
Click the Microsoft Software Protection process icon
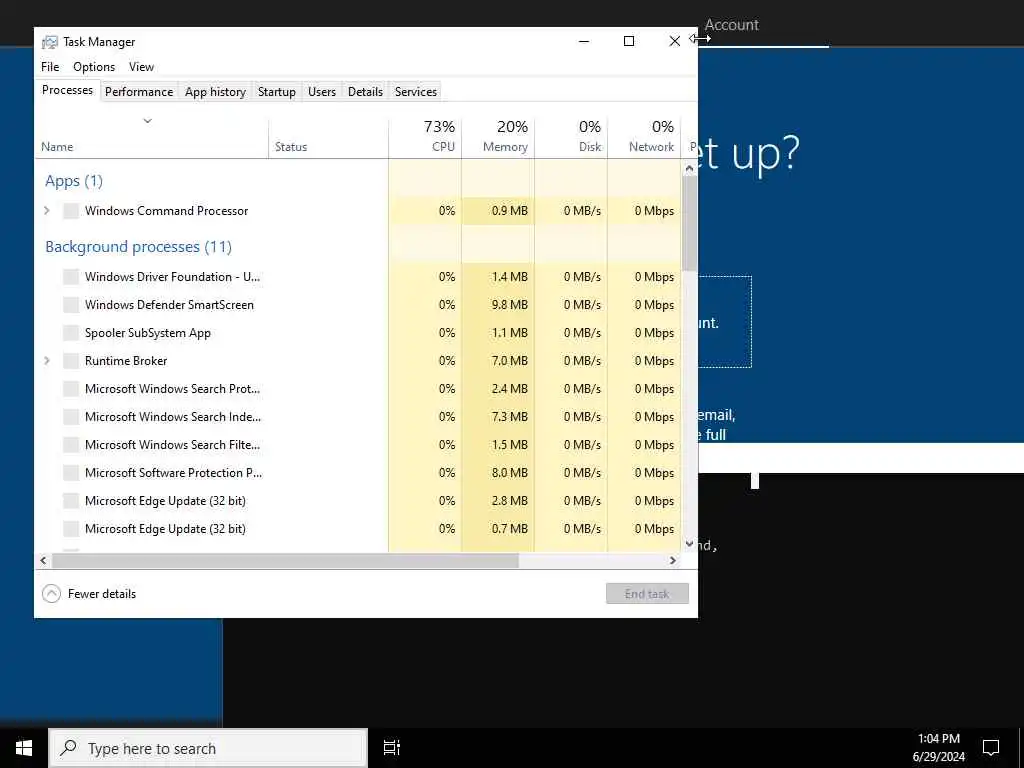coord(71,473)
